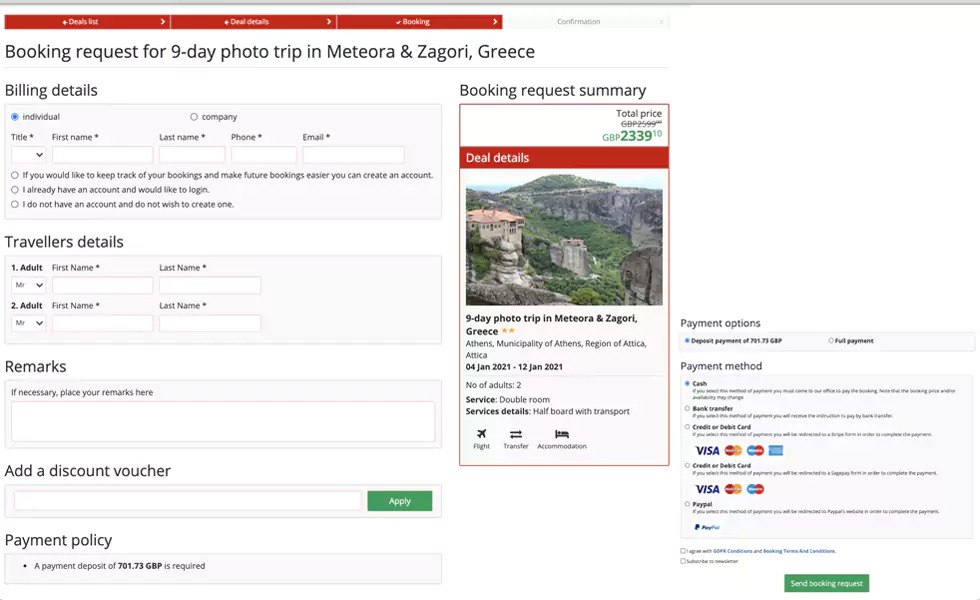The image size is (980, 600).
Task: Open the Booking Terms And Conditions link
Action: tap(798, 550)
